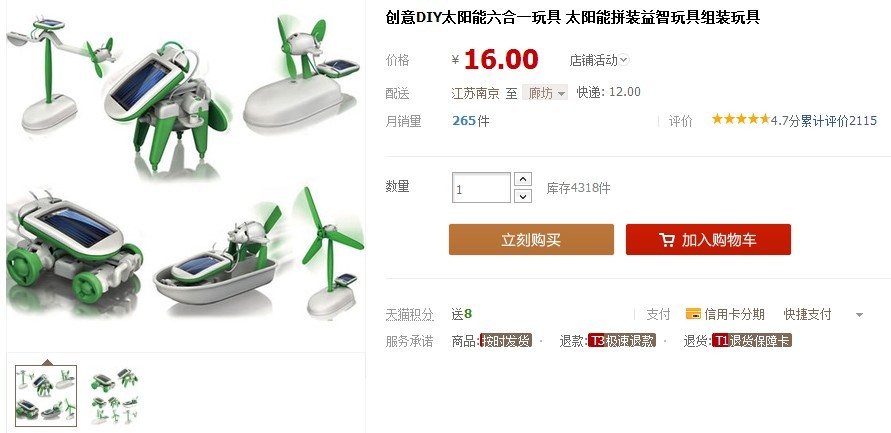Increase quantity with the up arrow
The height and width of the screenshot is (433, 891).
coord(523,179)
